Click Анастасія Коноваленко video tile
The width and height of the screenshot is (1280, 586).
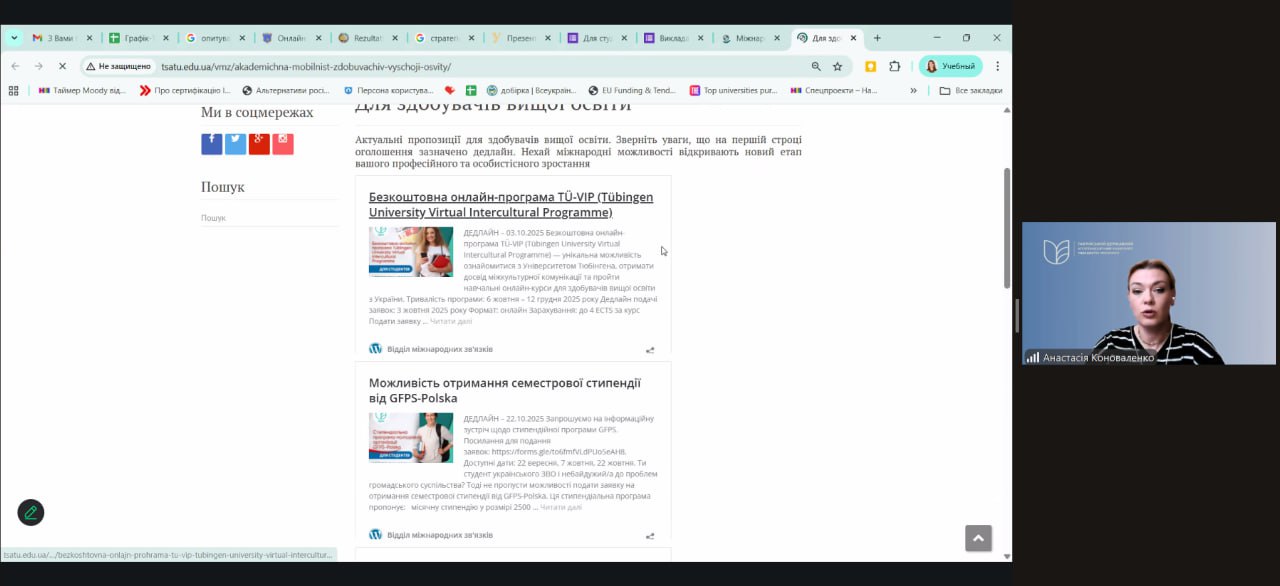click(x=1149, y=293)
